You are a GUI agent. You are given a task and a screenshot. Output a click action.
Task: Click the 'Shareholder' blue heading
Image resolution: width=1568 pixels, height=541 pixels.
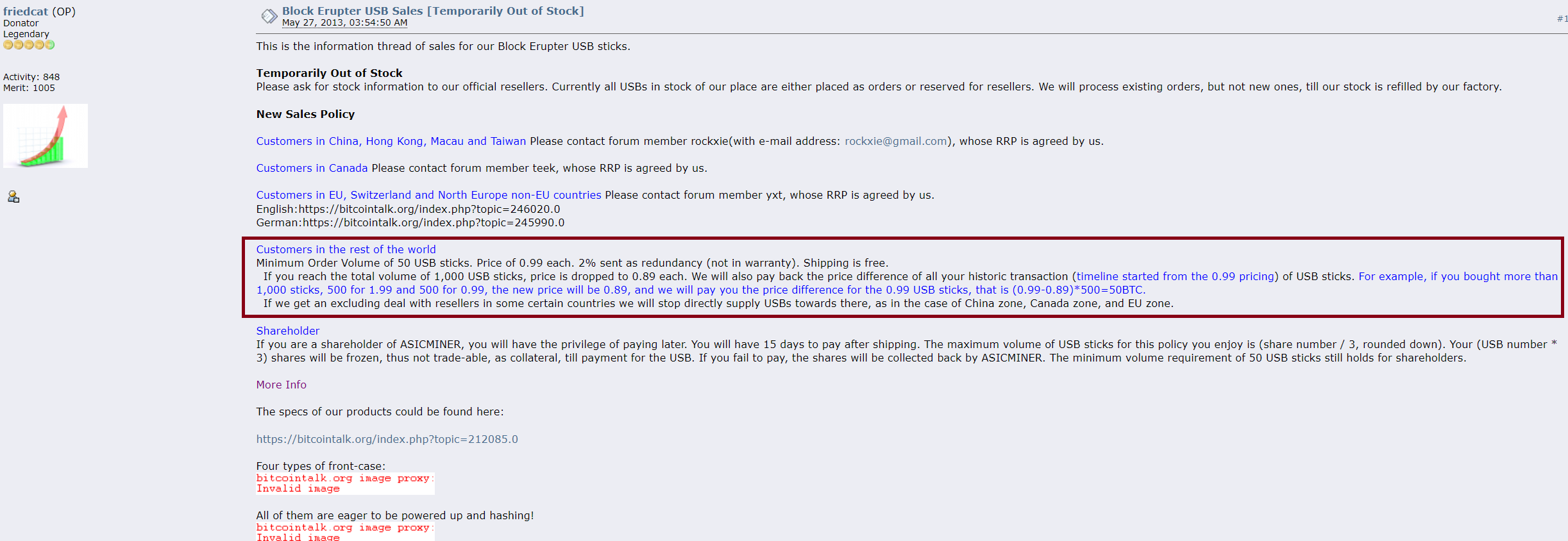tap(287, 331)
